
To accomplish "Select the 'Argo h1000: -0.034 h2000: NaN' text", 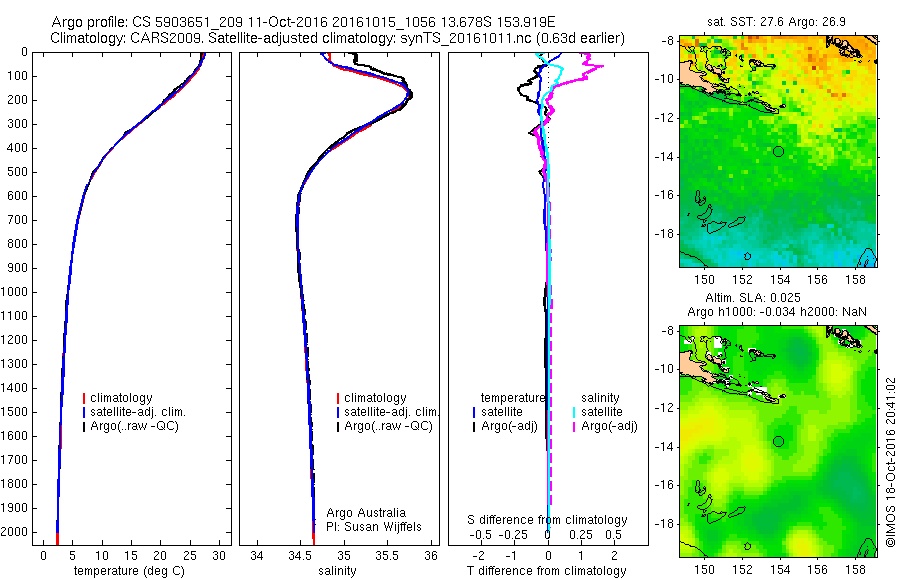I will click(x=777, y=312).
